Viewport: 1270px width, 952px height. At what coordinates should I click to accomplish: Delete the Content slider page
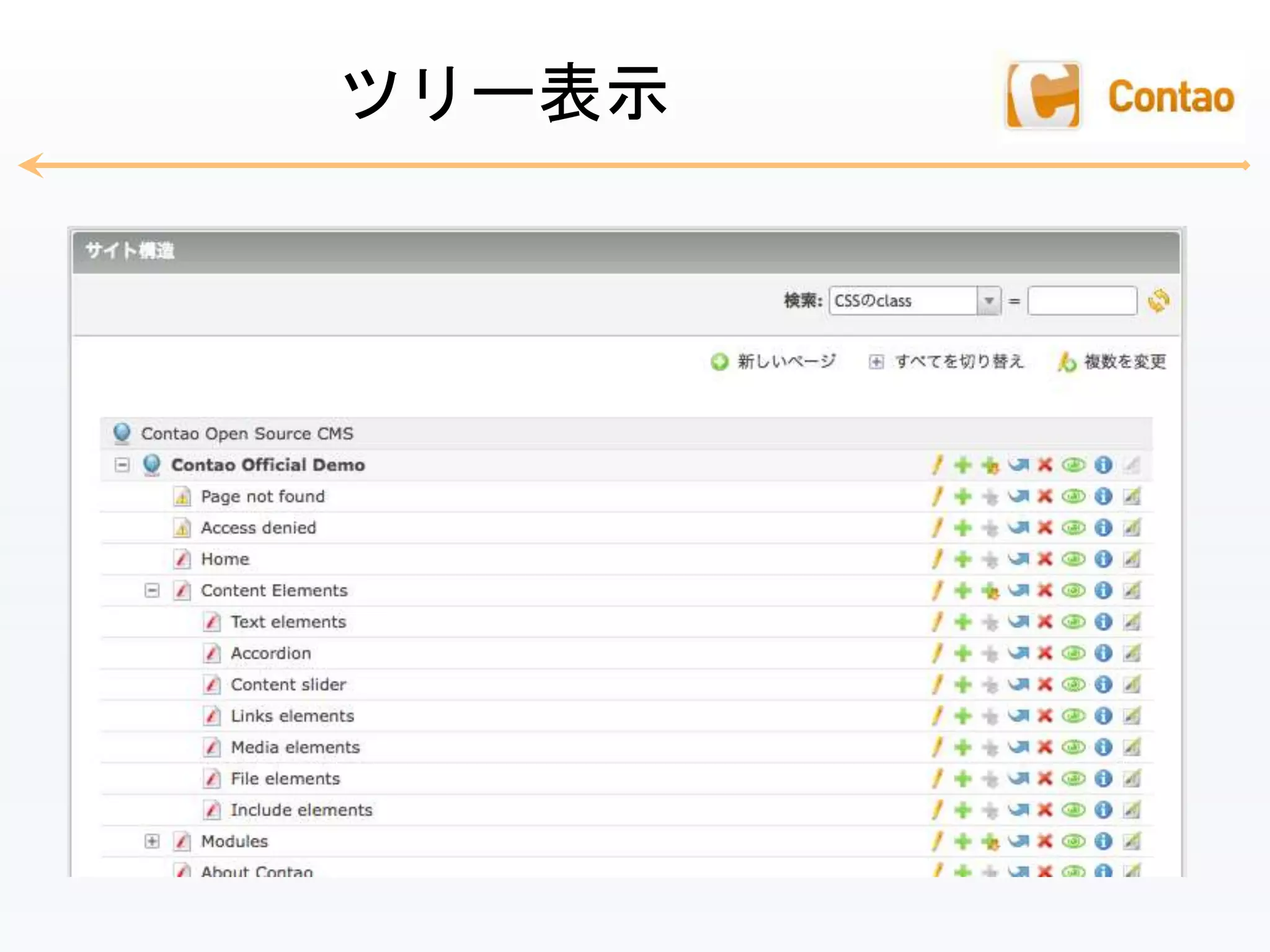point(1046,685)
